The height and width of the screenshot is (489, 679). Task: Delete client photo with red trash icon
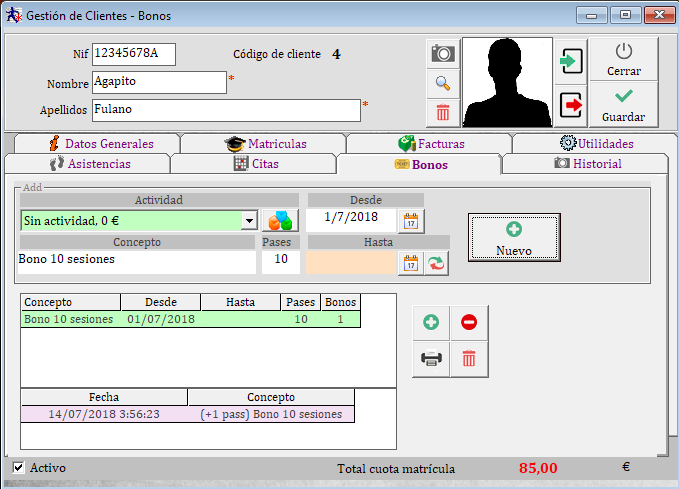(x=443, y=113)
